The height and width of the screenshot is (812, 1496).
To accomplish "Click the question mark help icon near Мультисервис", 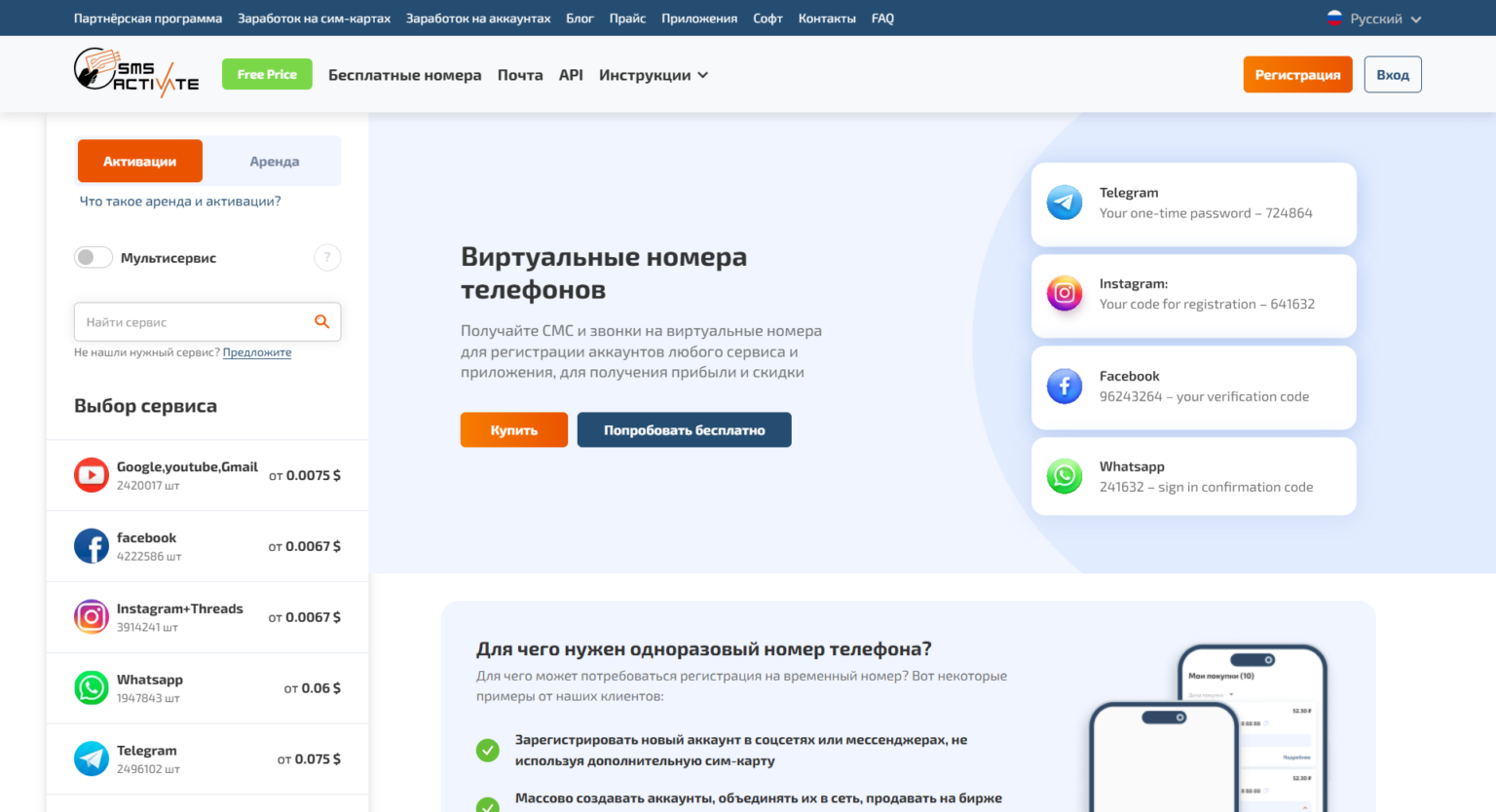I will click(327, 257).
